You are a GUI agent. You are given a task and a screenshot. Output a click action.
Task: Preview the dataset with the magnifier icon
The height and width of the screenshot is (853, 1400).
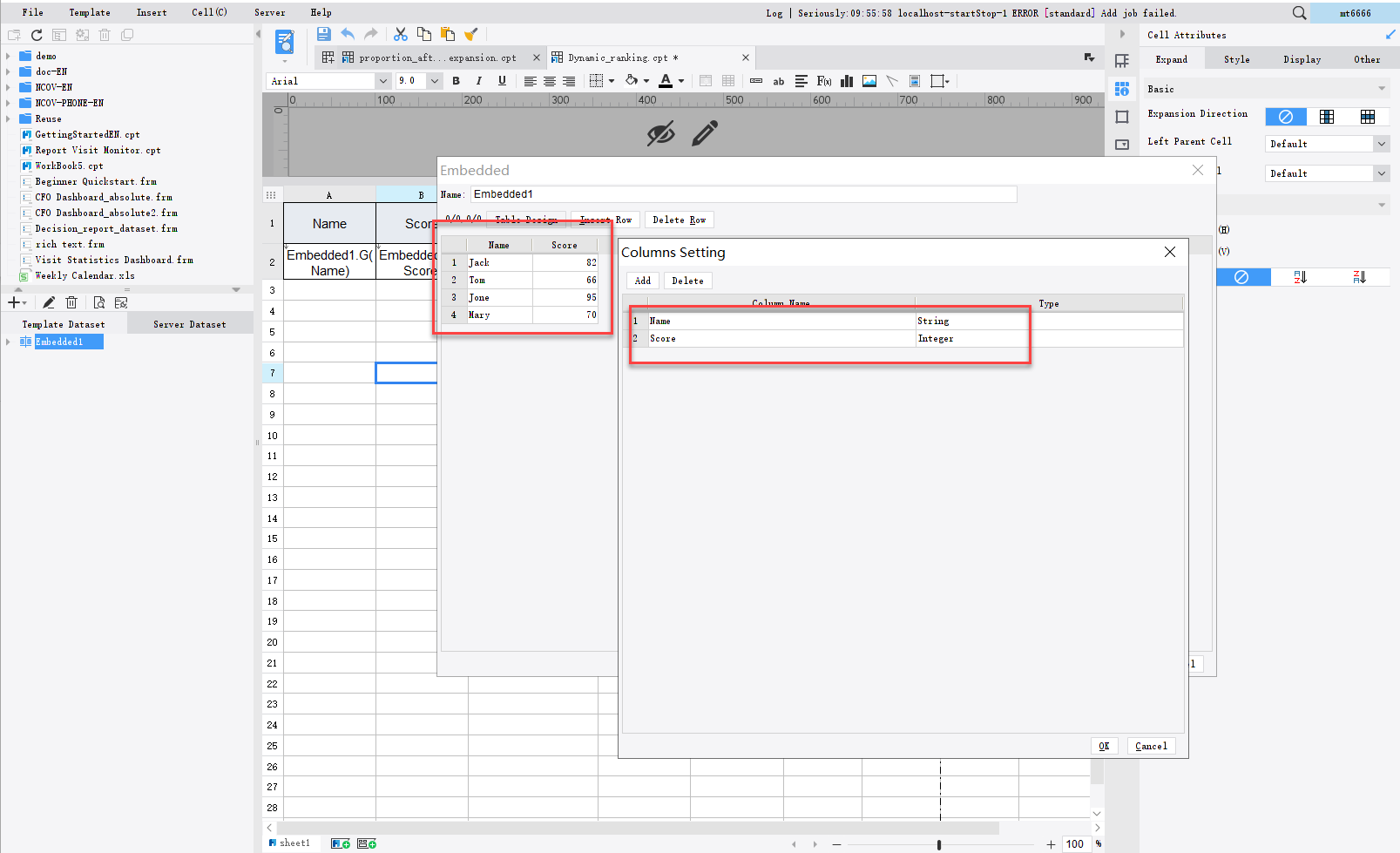(x=98, y=302)
